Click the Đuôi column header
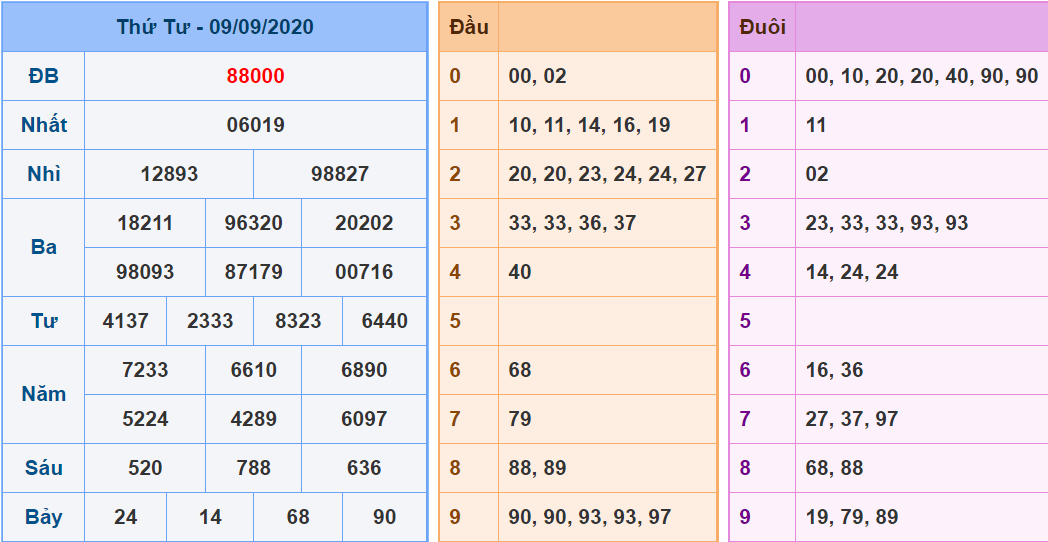Viewport: 1048px width, 542px height. (x=762, y=27)
